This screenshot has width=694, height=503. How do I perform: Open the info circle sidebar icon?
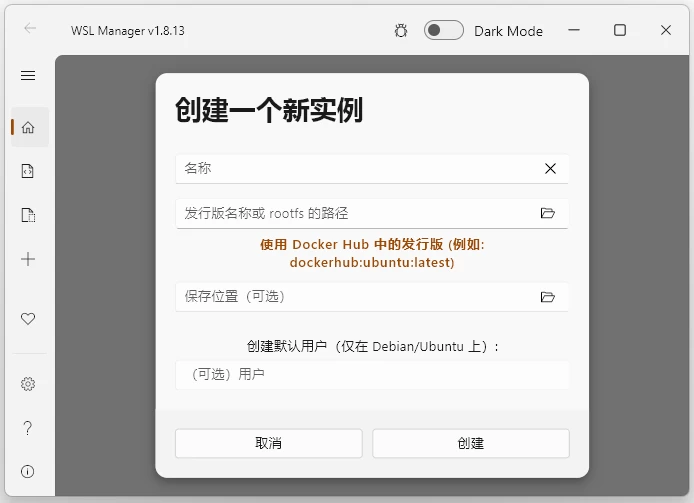tap(28, 471)
